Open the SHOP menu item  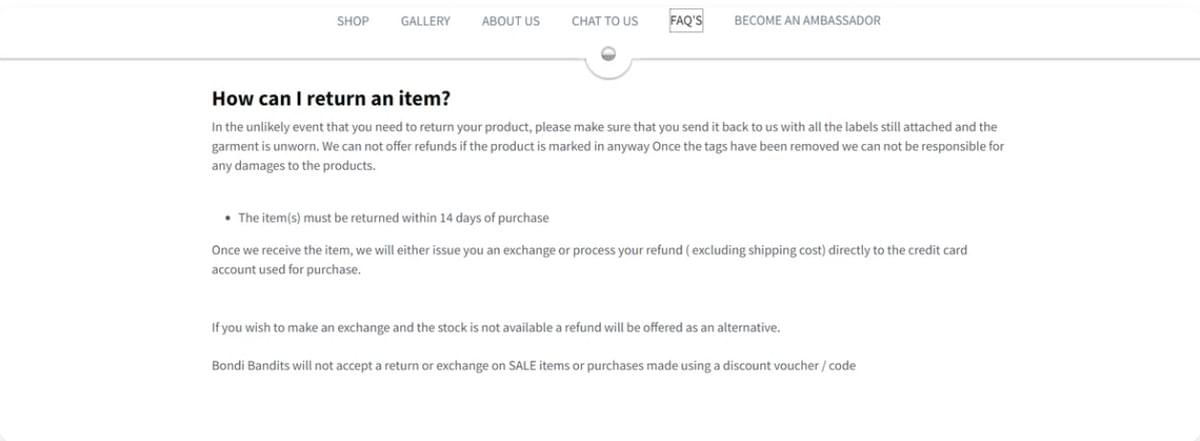click(353, 21)
